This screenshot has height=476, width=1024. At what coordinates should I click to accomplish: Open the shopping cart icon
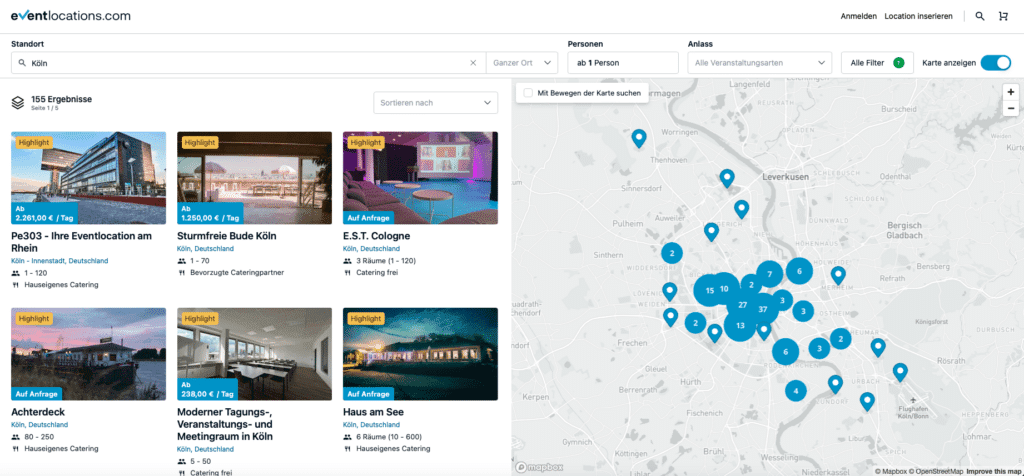point(1004,16)
